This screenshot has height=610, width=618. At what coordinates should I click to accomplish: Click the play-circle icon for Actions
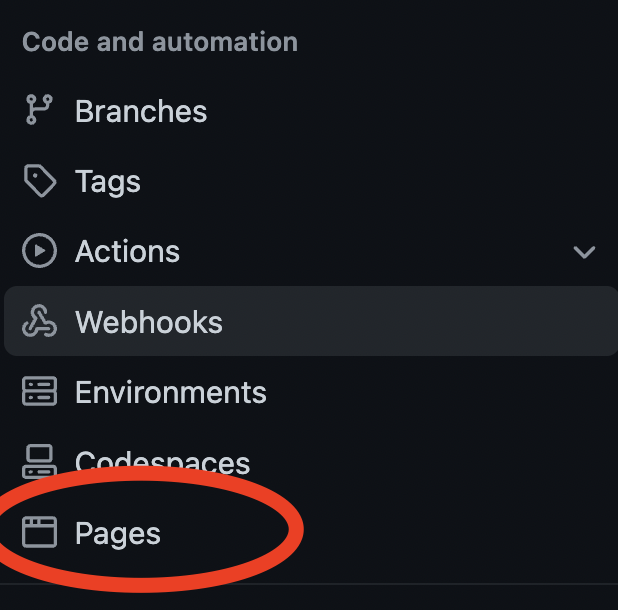coord(39,251)
